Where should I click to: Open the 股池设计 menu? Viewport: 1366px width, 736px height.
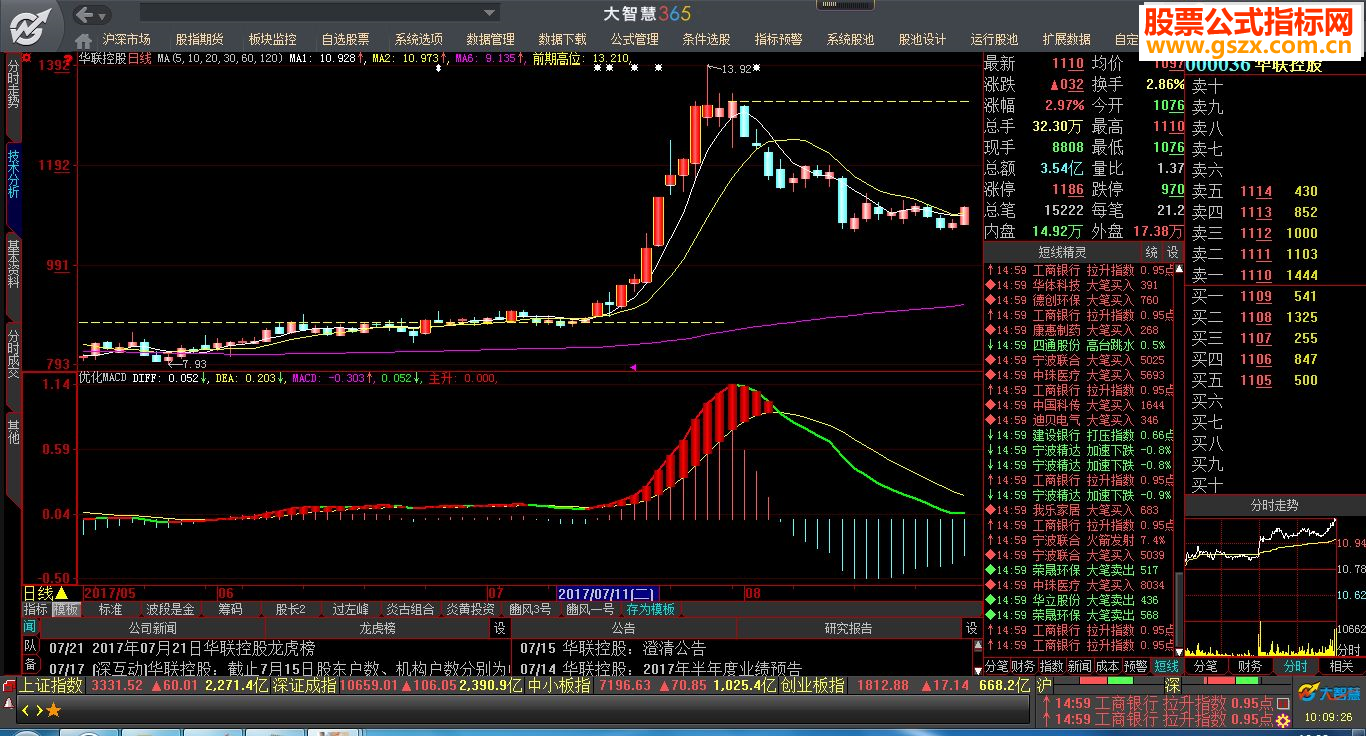coord(922,40)
